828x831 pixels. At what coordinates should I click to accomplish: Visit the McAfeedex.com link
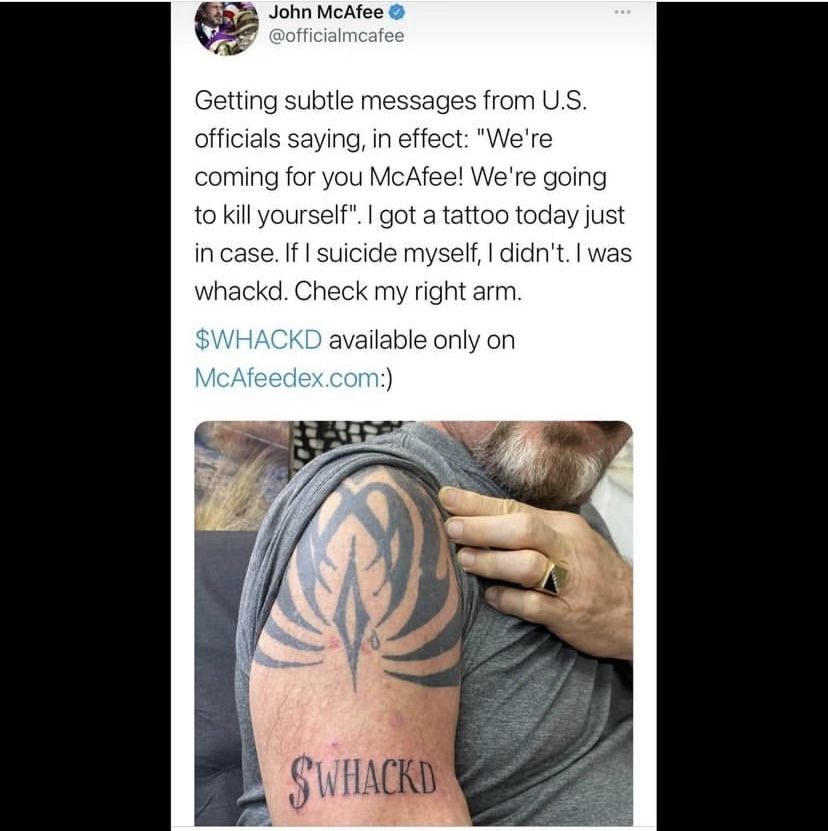(x=287, y=378)
